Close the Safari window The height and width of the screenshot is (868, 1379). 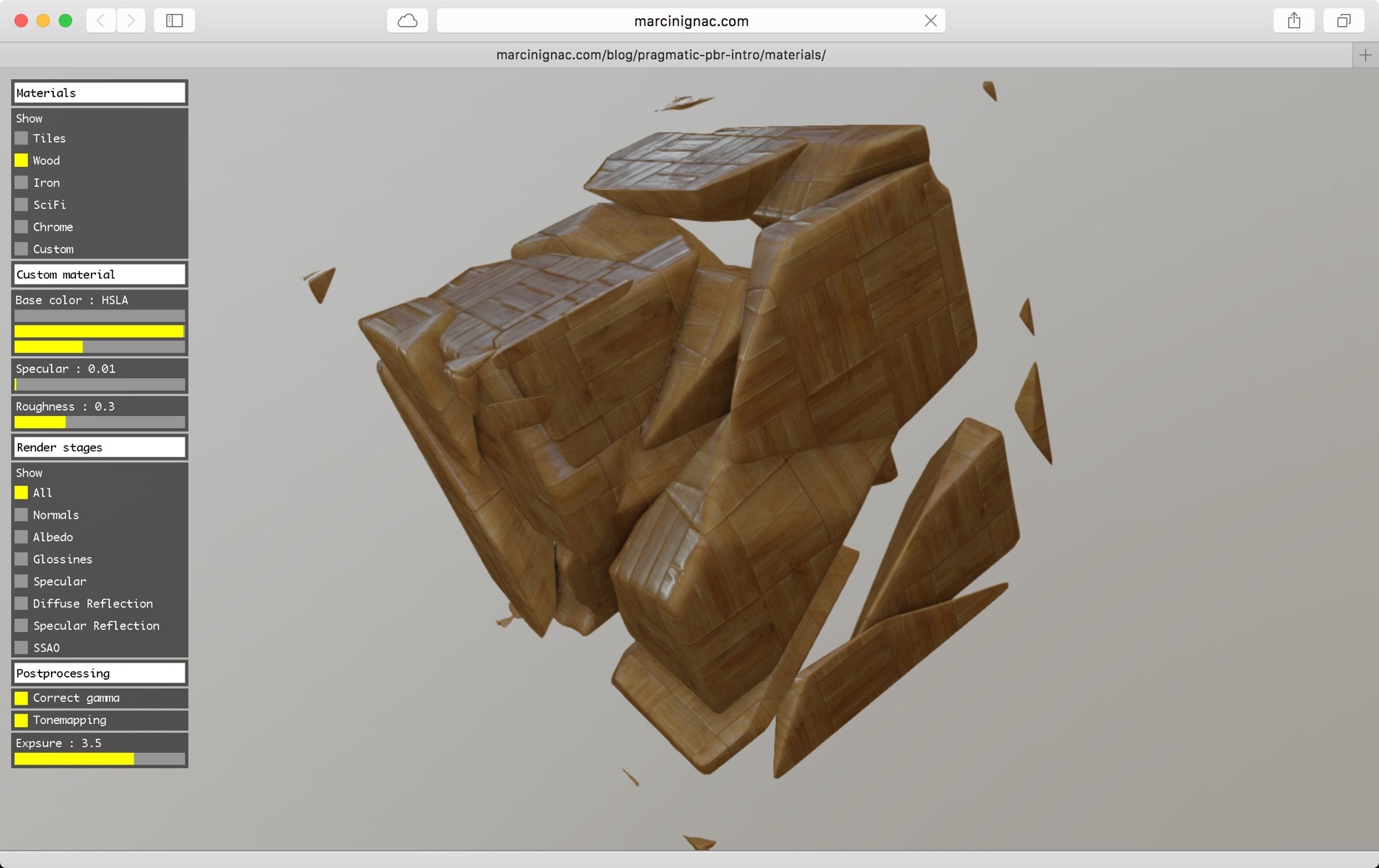[21, 21]
